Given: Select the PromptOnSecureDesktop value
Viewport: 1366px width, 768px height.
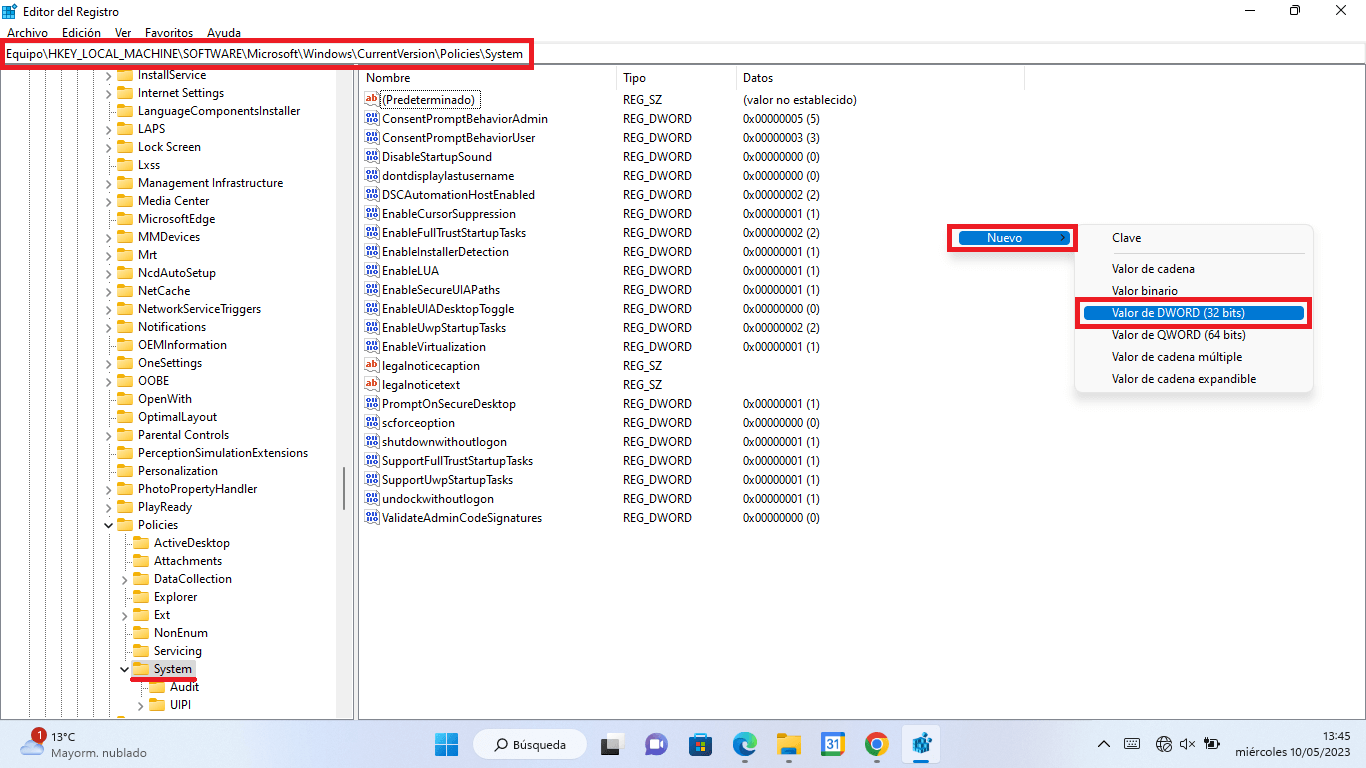Looking at the screenshot, I should click(448, 404).
